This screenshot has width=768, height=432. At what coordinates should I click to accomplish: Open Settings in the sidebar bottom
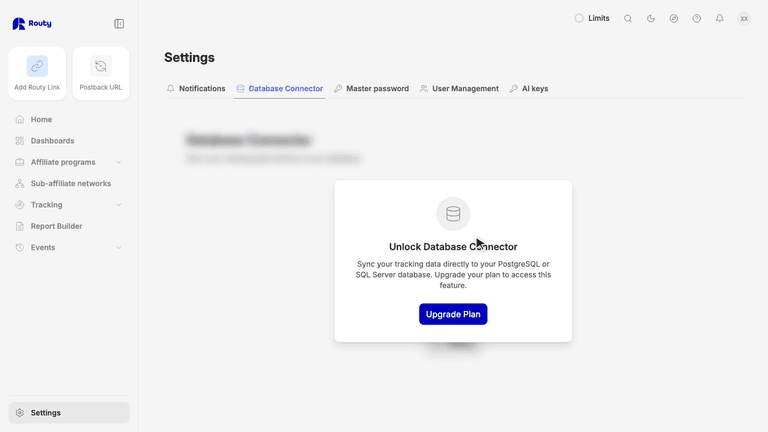coord(69,413)
